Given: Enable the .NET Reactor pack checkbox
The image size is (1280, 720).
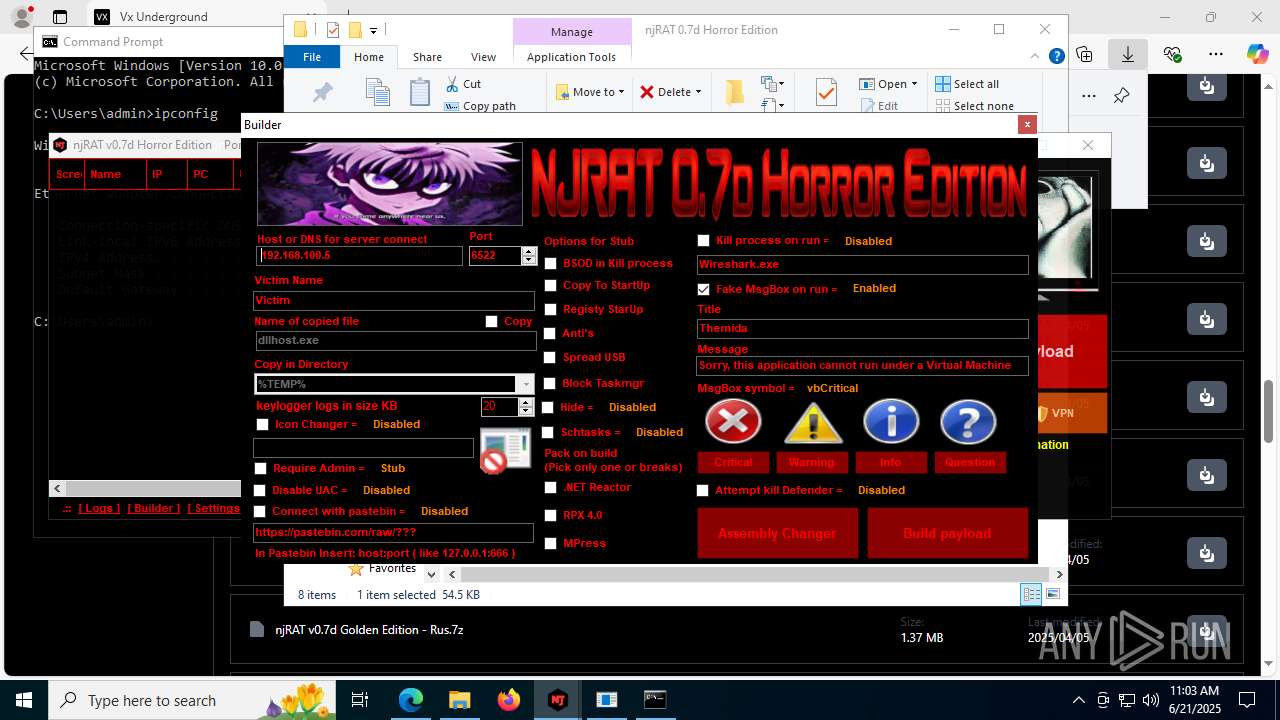Looking at the screenshot, I should (551, 487).
